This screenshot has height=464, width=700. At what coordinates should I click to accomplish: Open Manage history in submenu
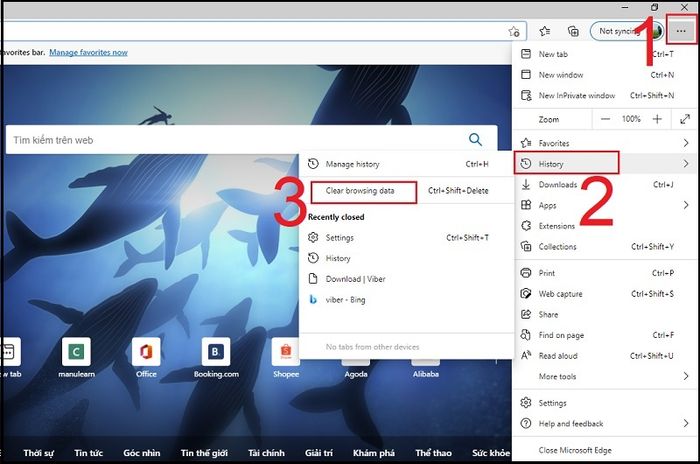pos(406,164)
